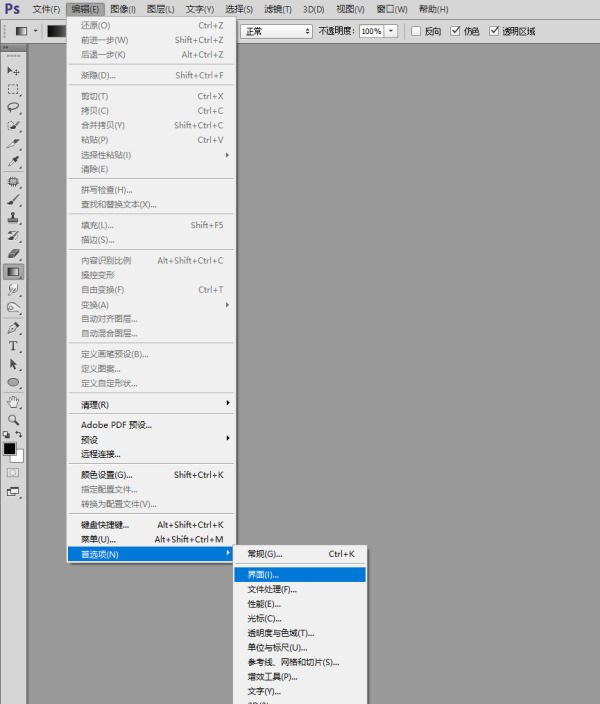Choose 远程连接... menu item
This screenshot has height=704, width=600.
pyautogui.click(x=152, y=454)
